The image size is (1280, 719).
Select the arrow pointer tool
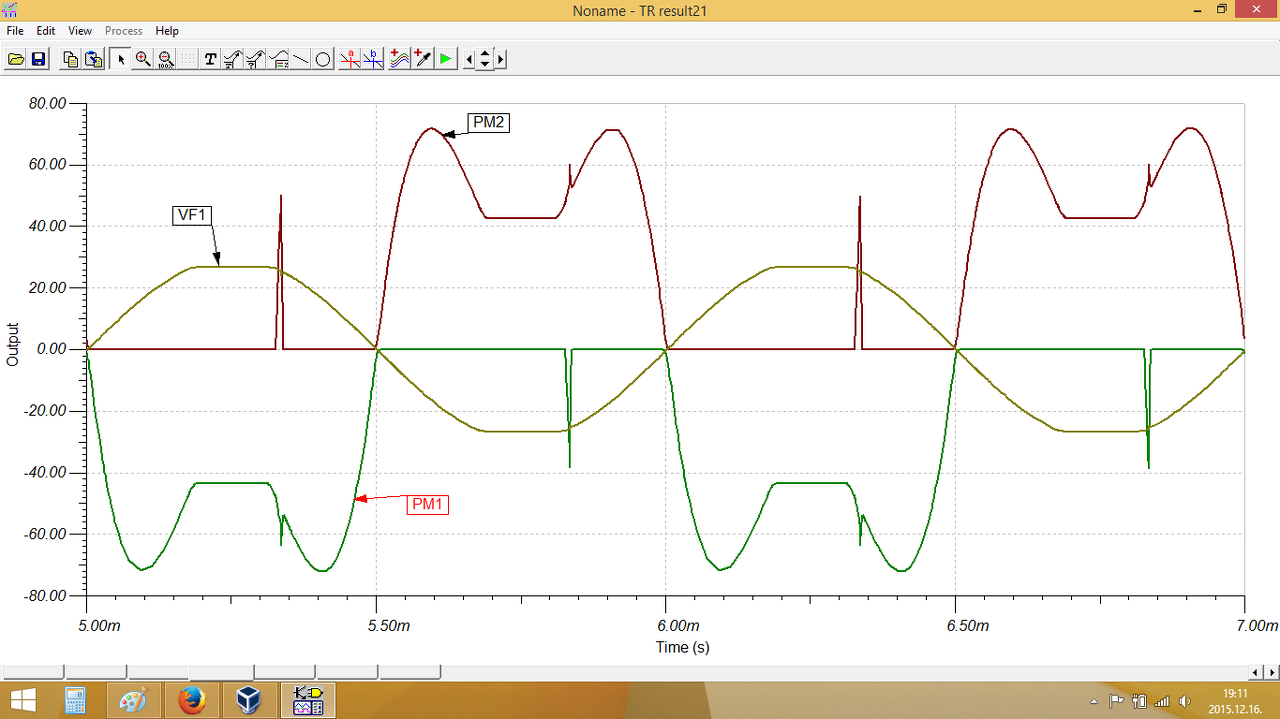pos(121,59)
